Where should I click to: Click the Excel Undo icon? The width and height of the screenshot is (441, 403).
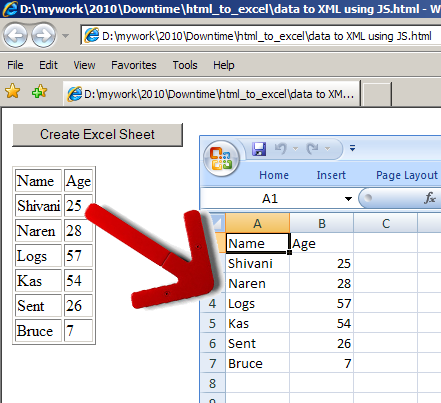pyautogui.click(x=281, y=148)
